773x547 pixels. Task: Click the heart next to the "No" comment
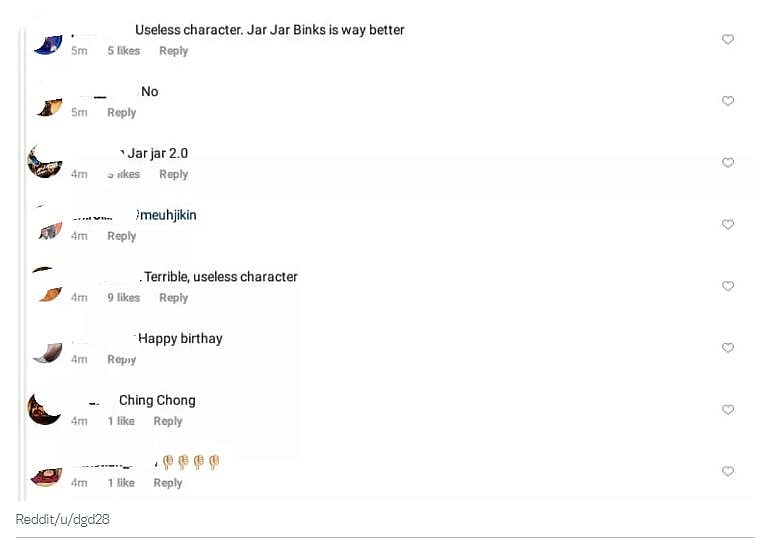[x=728, y=101]
